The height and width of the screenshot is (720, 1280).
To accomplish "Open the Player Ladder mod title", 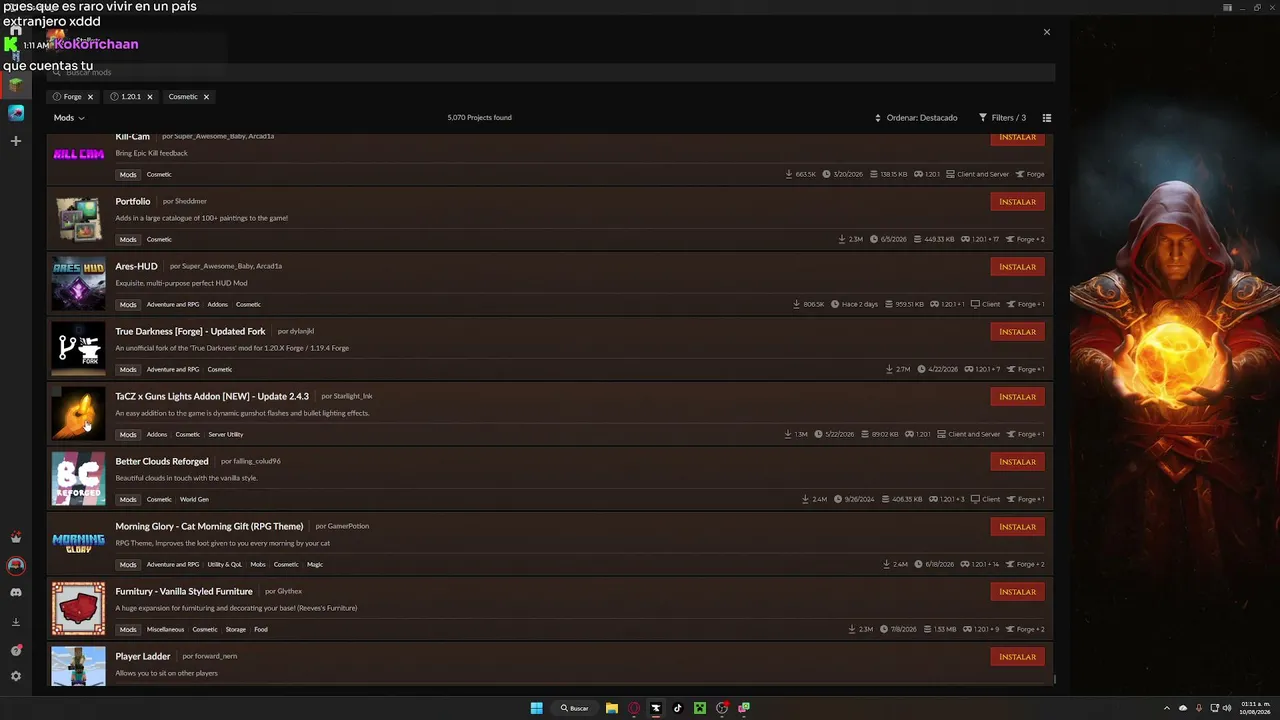I will click(x=143, y=656).
